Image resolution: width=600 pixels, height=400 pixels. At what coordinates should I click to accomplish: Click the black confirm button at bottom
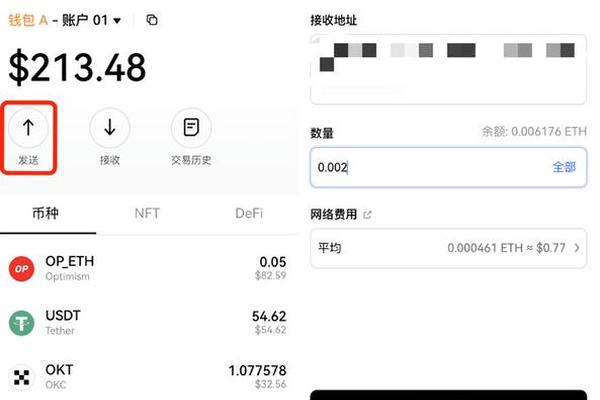tap(448, 395)
